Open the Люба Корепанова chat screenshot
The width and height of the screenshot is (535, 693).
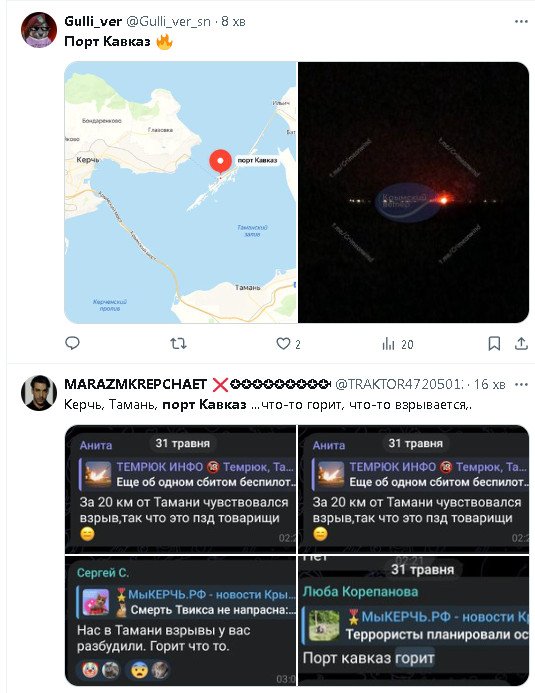pos(414,621)
